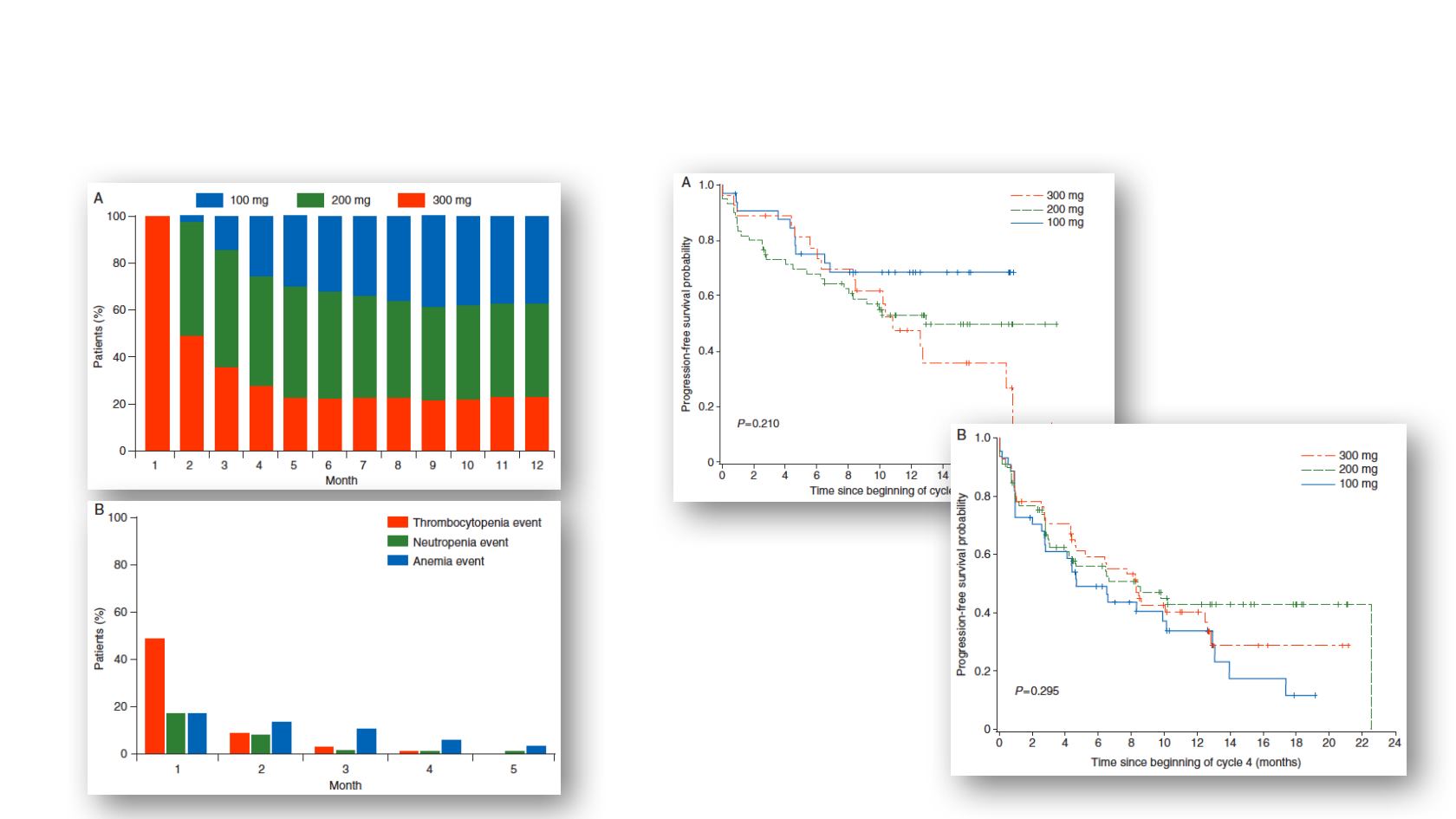1456x819 pixels.
Task: Click the 'Thrombocytopenia event' legend label
Action: [477, 523]
